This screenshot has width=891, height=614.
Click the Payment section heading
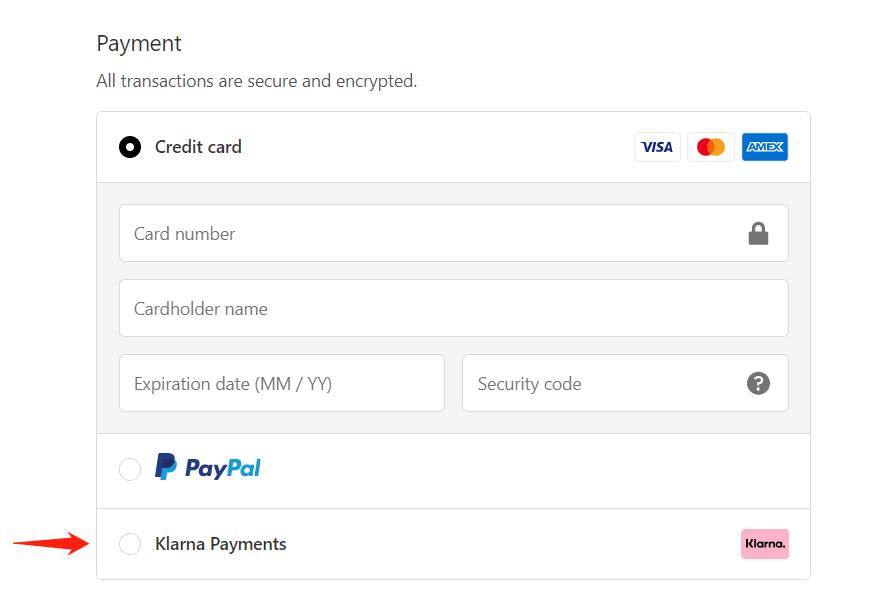click(x=139, y=44)
